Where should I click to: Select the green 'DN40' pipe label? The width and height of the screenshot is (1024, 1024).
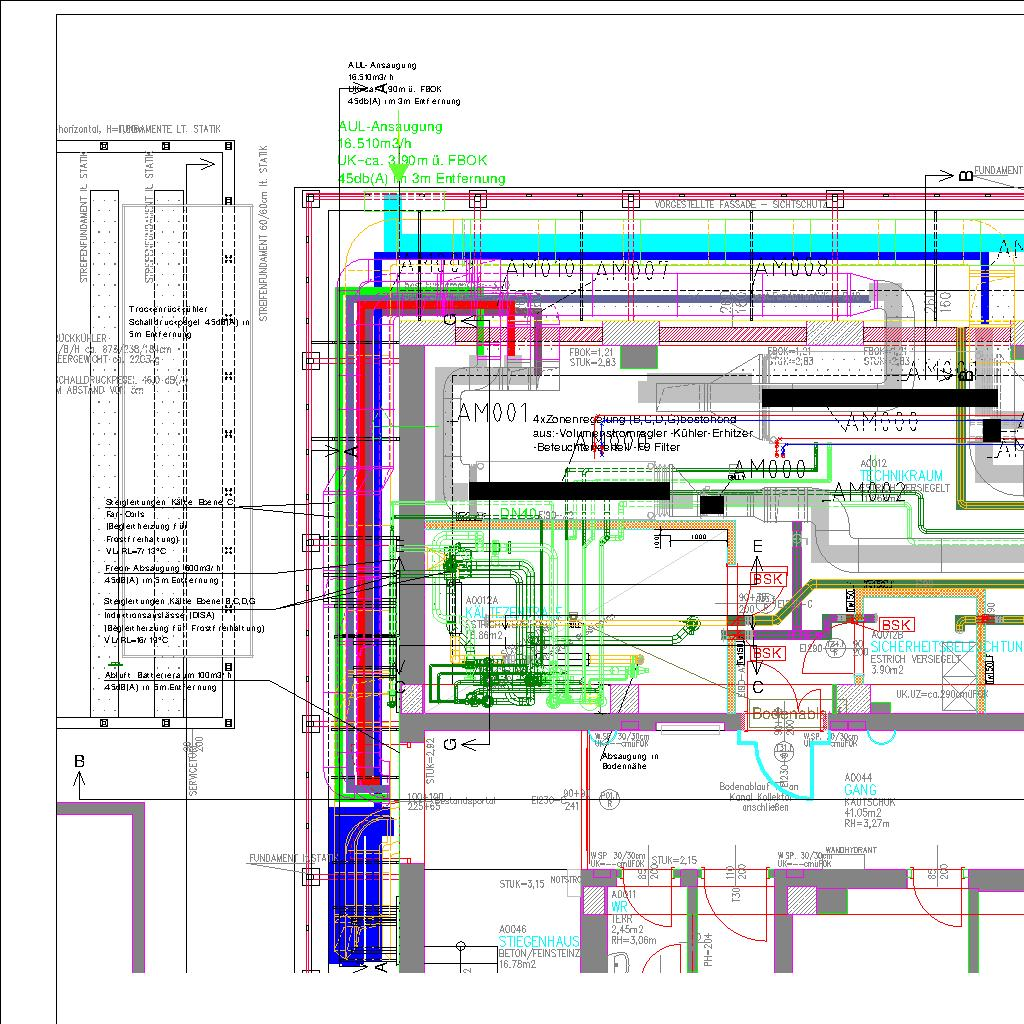click(519, 515)
